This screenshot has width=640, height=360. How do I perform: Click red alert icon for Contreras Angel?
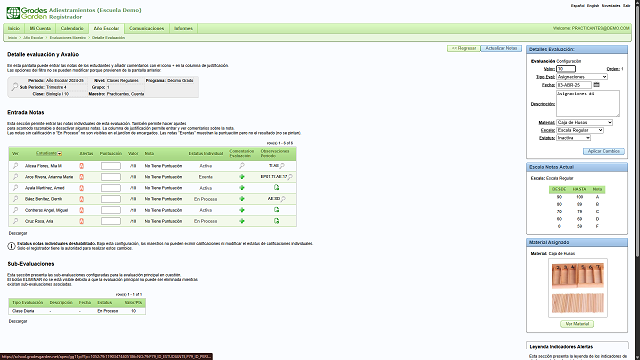(x=81, y=210)
